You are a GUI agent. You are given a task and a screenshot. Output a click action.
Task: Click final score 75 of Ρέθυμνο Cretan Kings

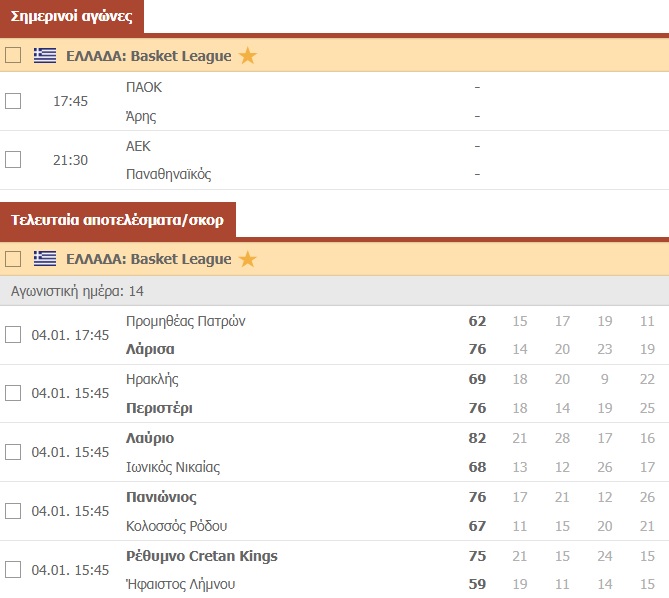[477, 556]
